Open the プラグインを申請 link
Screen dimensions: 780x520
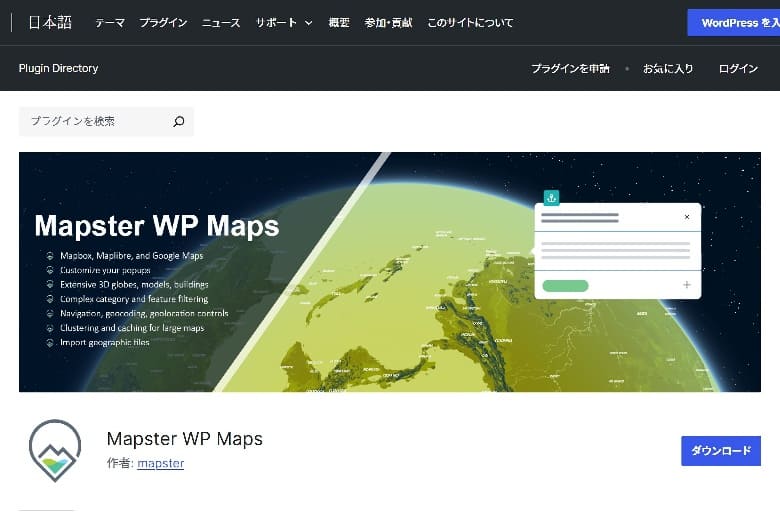point(570,69)
